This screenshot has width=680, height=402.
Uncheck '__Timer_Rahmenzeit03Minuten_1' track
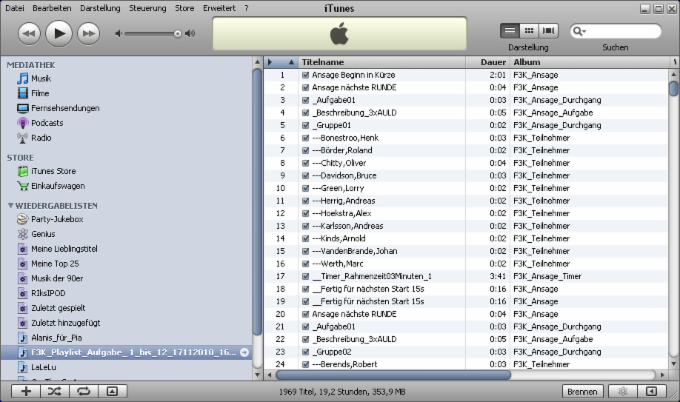(x=305, y=276)
